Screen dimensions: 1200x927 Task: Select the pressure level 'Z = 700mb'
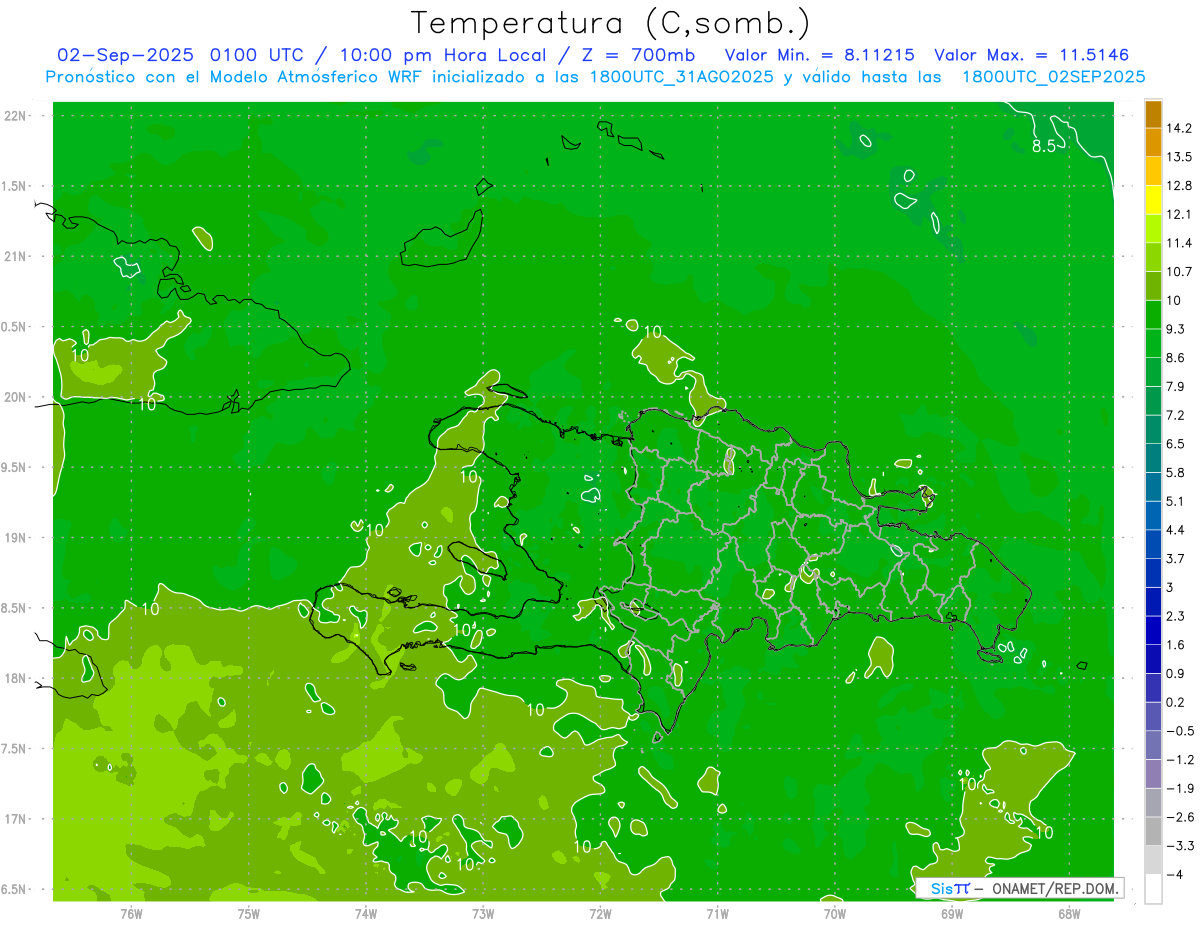coord(640,55)
